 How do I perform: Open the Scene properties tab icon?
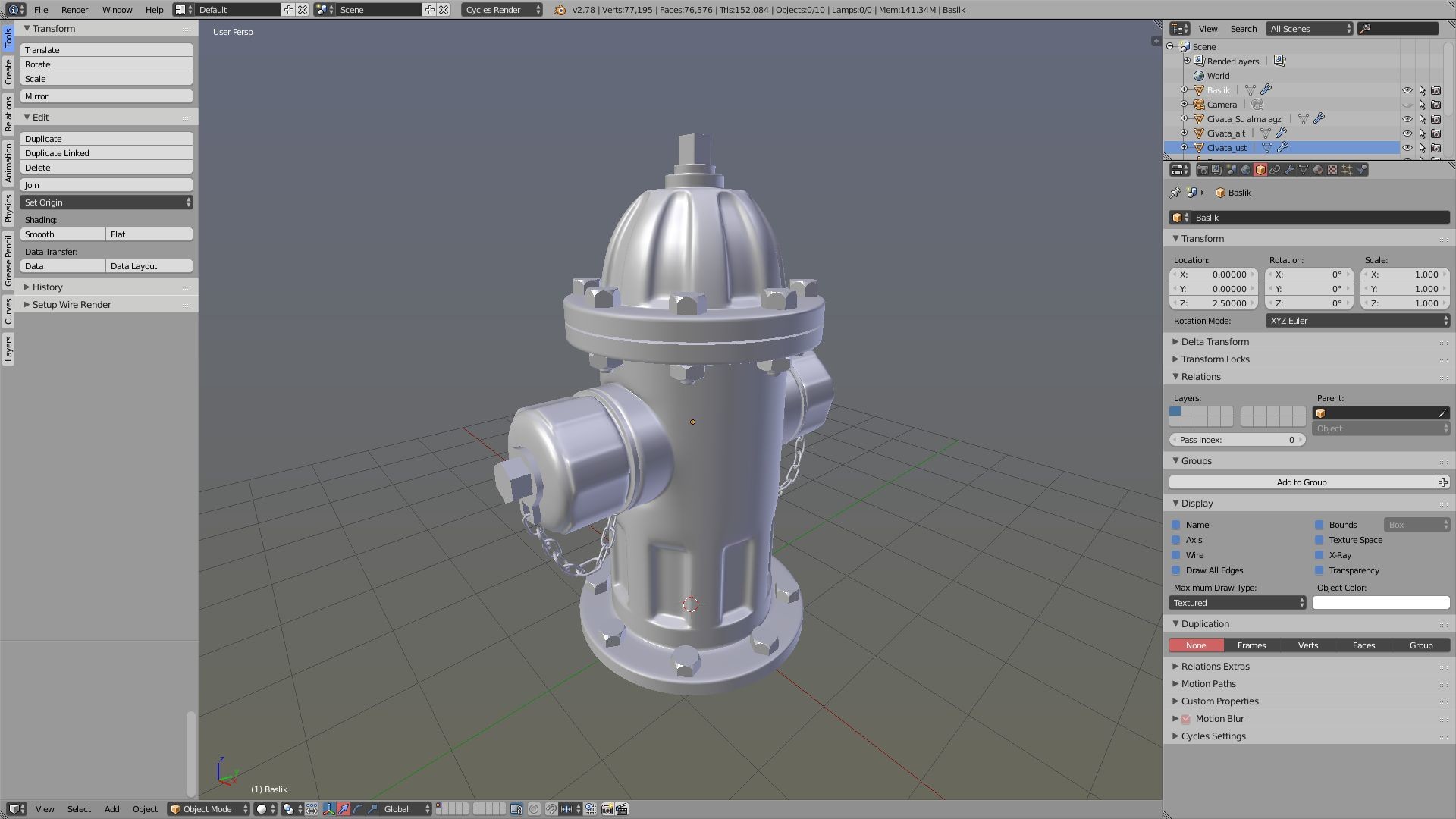(x=1231, y=170)
